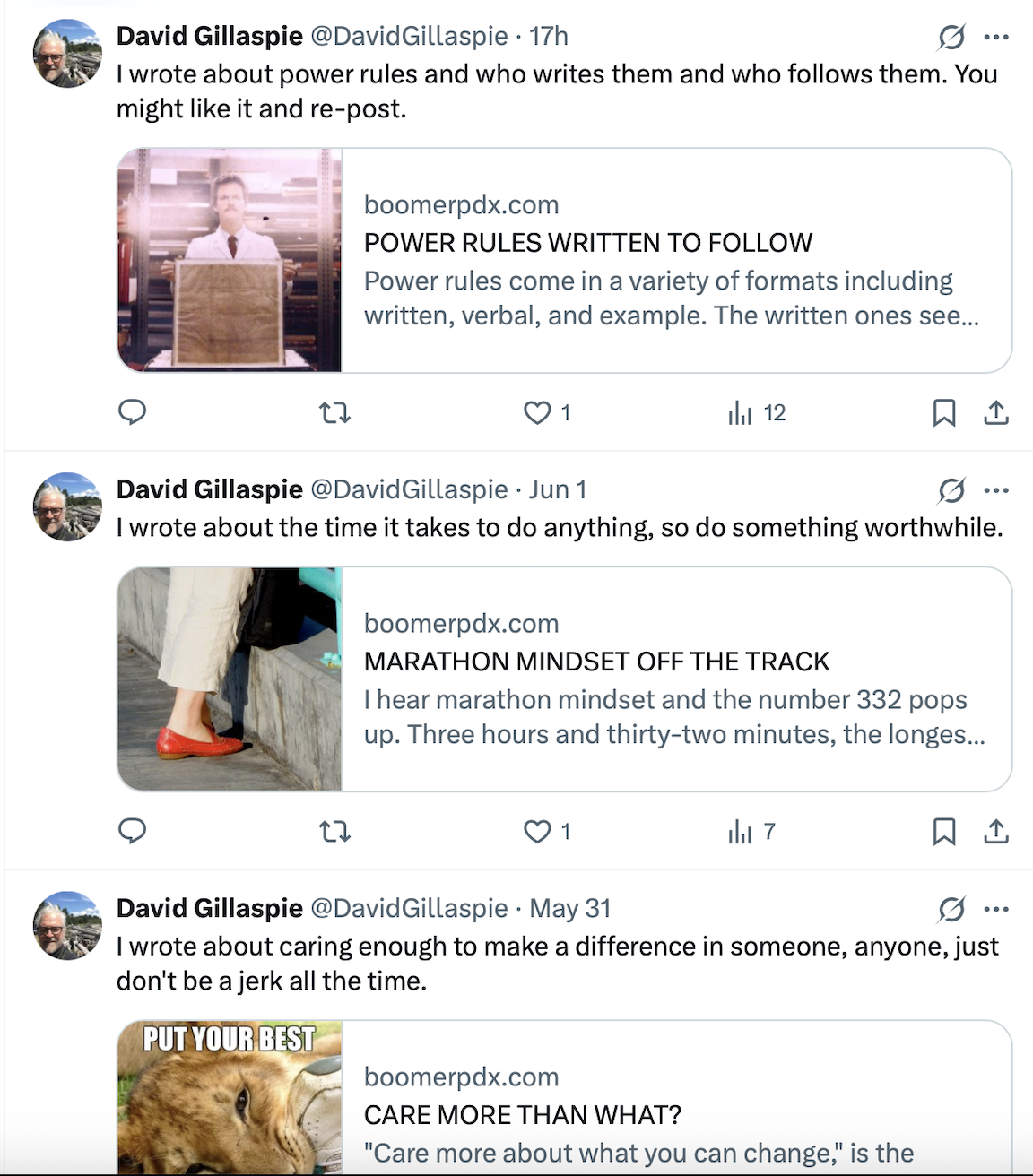
Task: Open MARATHON MINDSET OFF THE TRACK article
Action: click(x=596, y=661)
